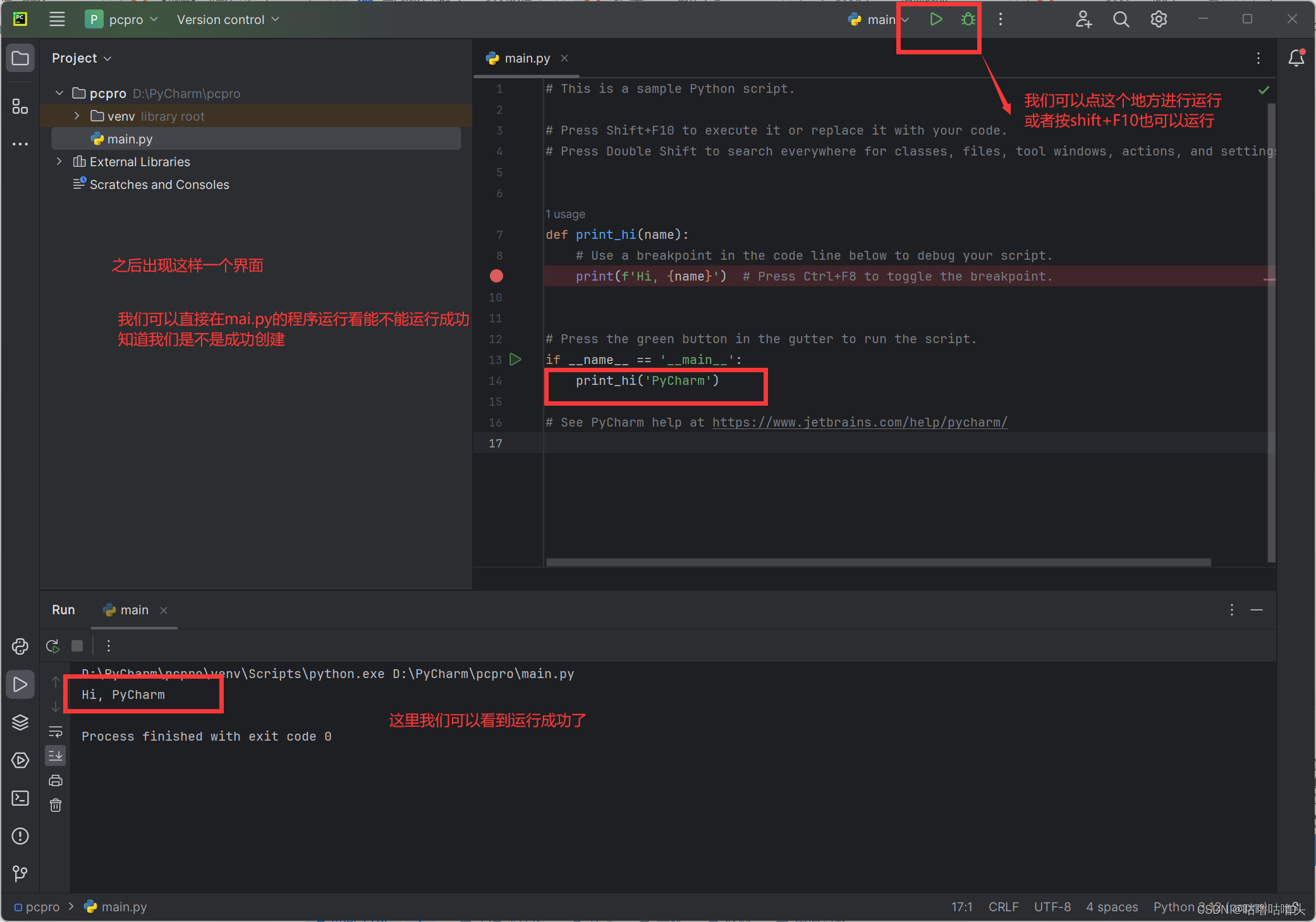This screenshot has width=1316, height=922.
Task: Open the Terminal tool window
Action: pyautogui.click(x=20, y=798)
